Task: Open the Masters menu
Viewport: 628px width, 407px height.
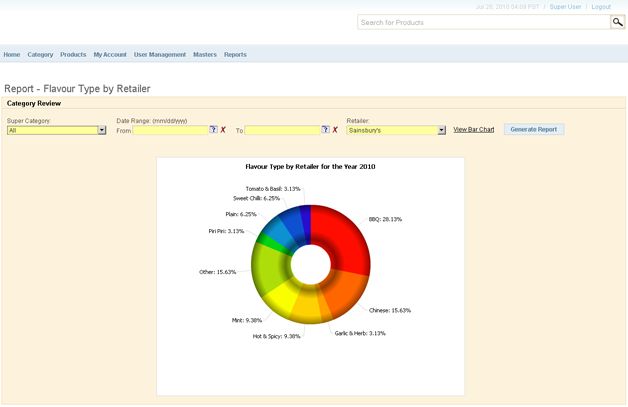Action: [x=205, y=54]
